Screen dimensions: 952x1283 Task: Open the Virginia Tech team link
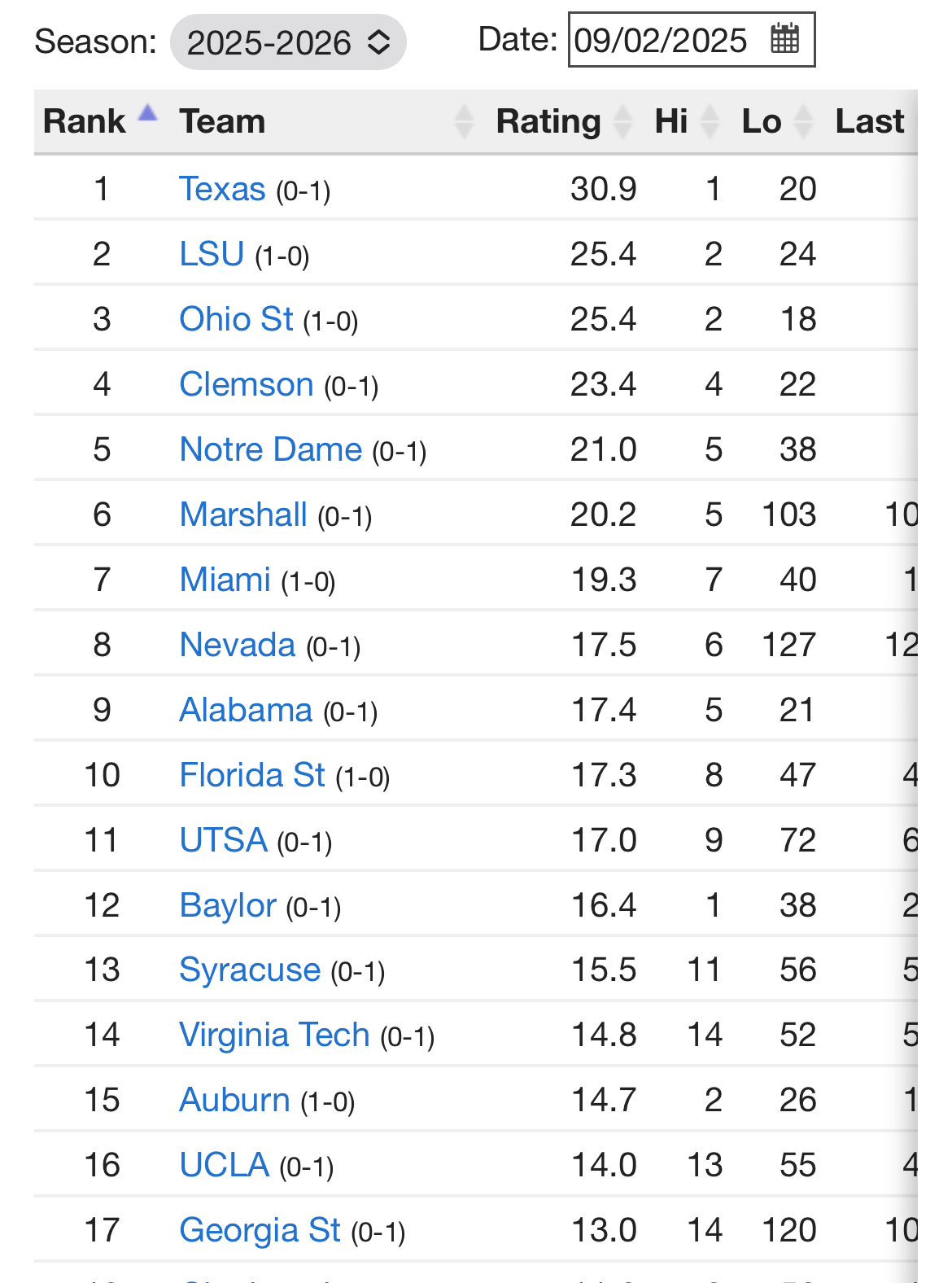pyautogui.click(x=274, y=1035)
